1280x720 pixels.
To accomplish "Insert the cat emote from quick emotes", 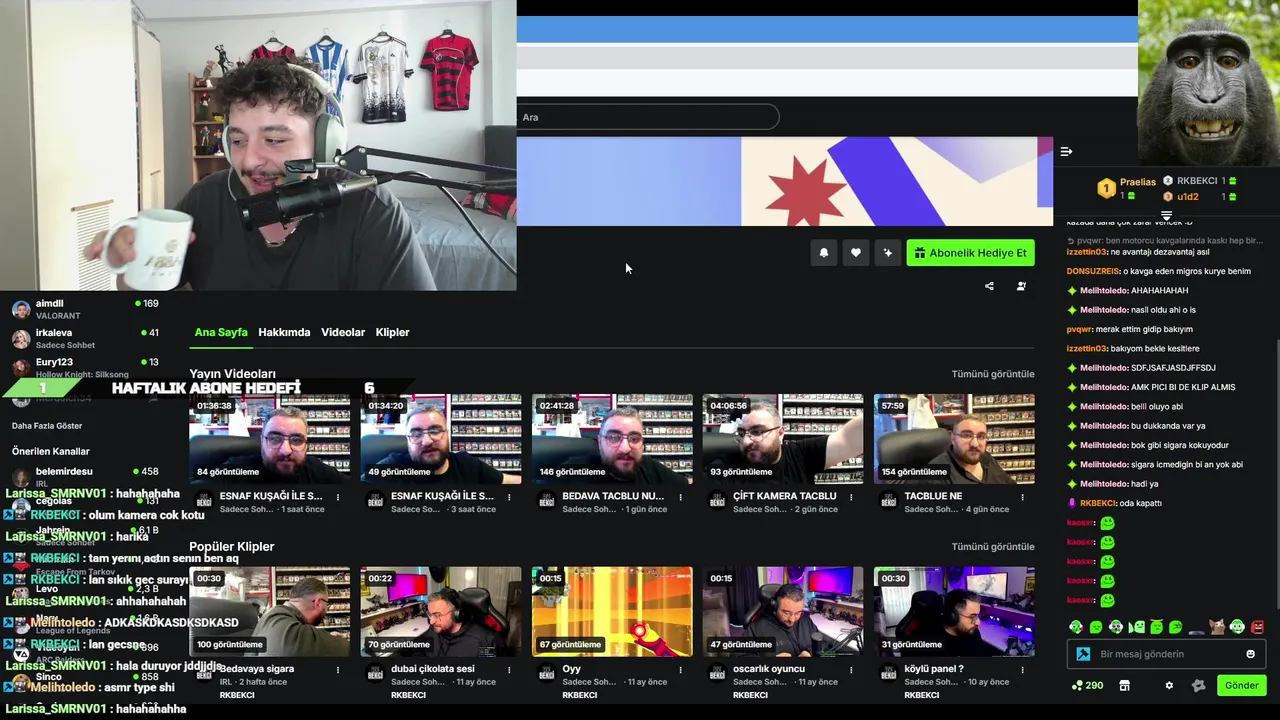I will [1217, 627].
